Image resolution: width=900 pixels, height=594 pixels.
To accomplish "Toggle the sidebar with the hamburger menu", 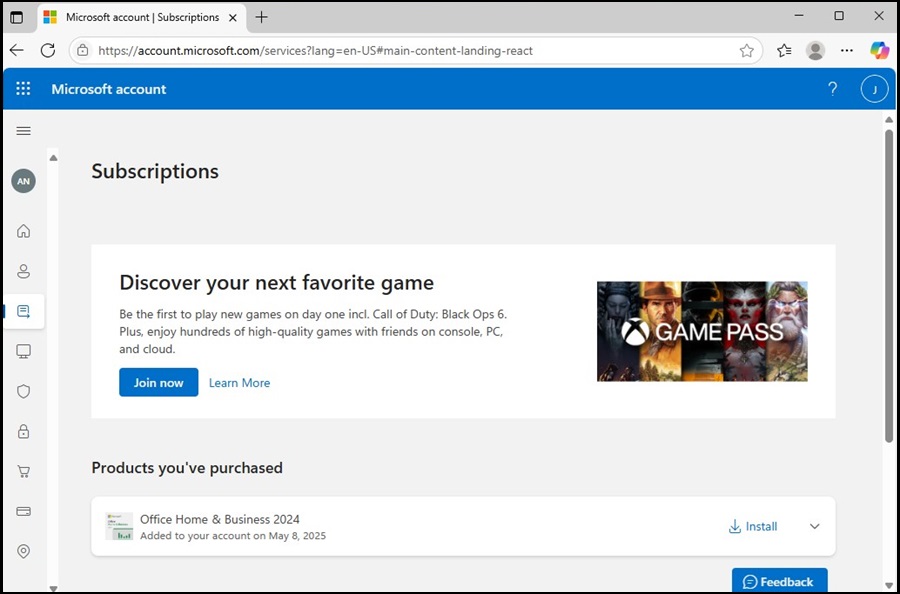I will tap(23, 130).
